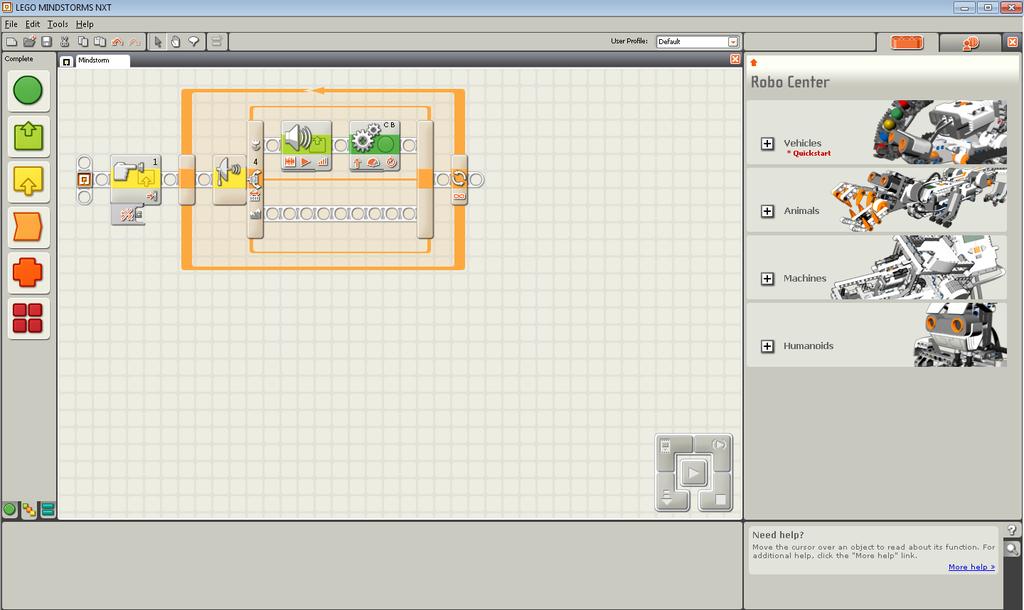1024x610 pixels.
Task: Click the Humanoids robot thumbnail image
Action: pyautogui.click(x=959, y=334)
